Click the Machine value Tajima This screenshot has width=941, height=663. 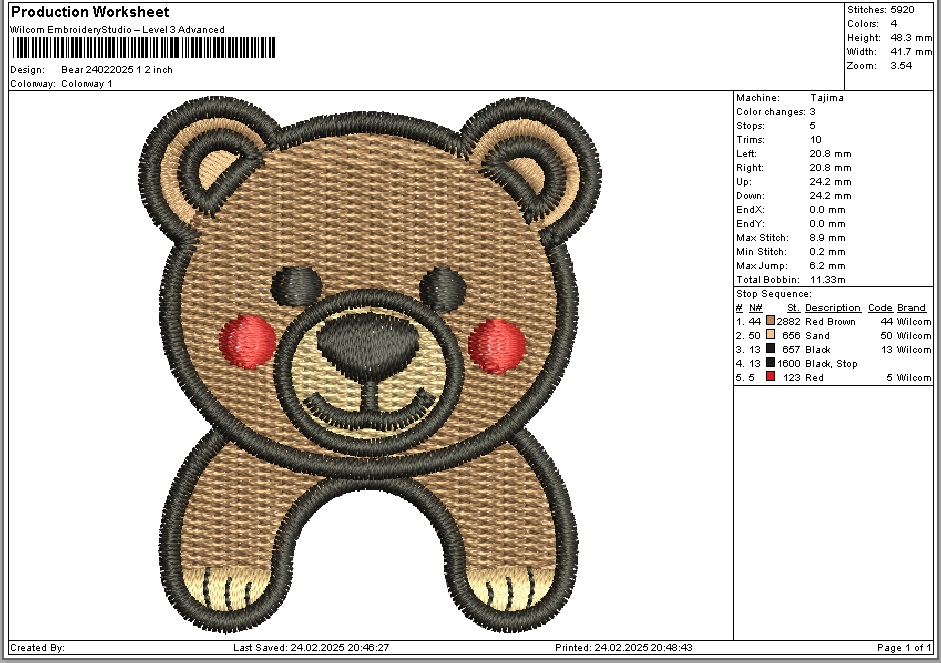click(x=826, y=98)
